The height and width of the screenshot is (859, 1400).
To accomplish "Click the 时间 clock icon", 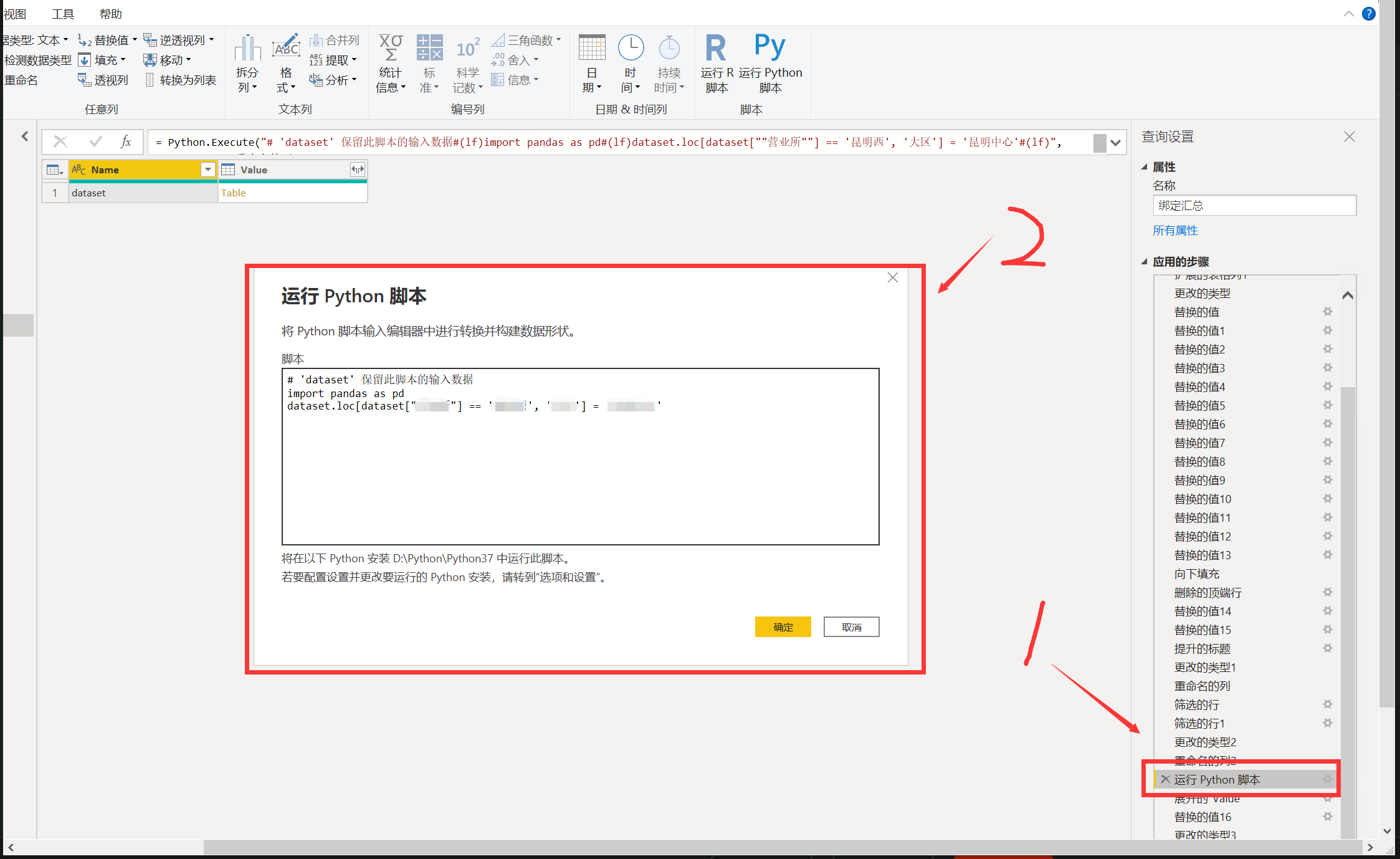I will pyautogui.click(x=631, y=49).
